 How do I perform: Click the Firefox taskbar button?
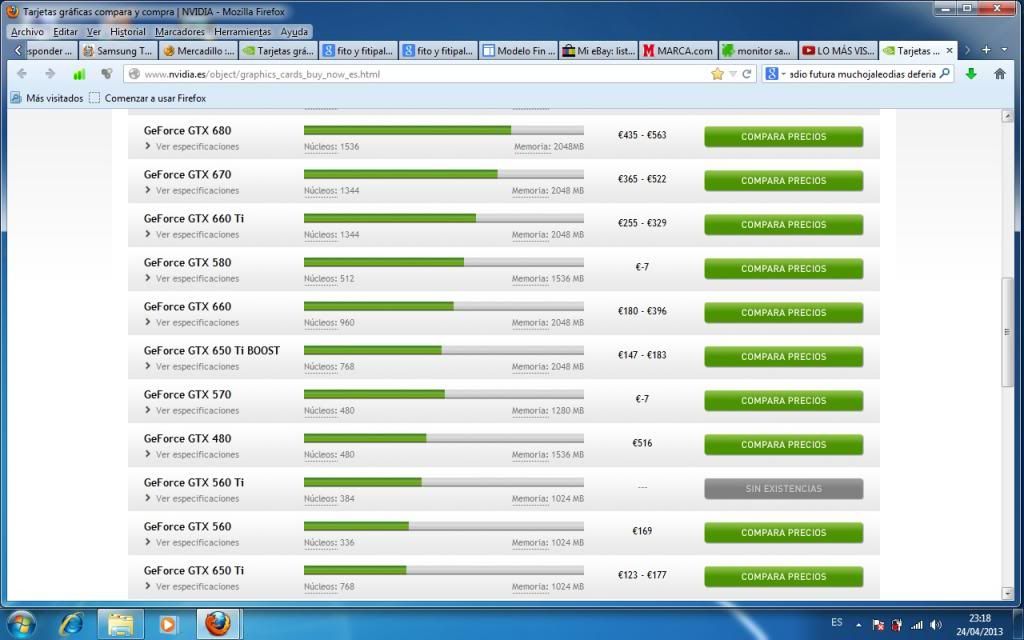tap(217, 624)
